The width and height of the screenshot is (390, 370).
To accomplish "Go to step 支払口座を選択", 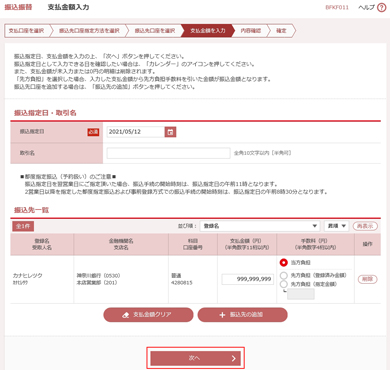I will (27, 31).
